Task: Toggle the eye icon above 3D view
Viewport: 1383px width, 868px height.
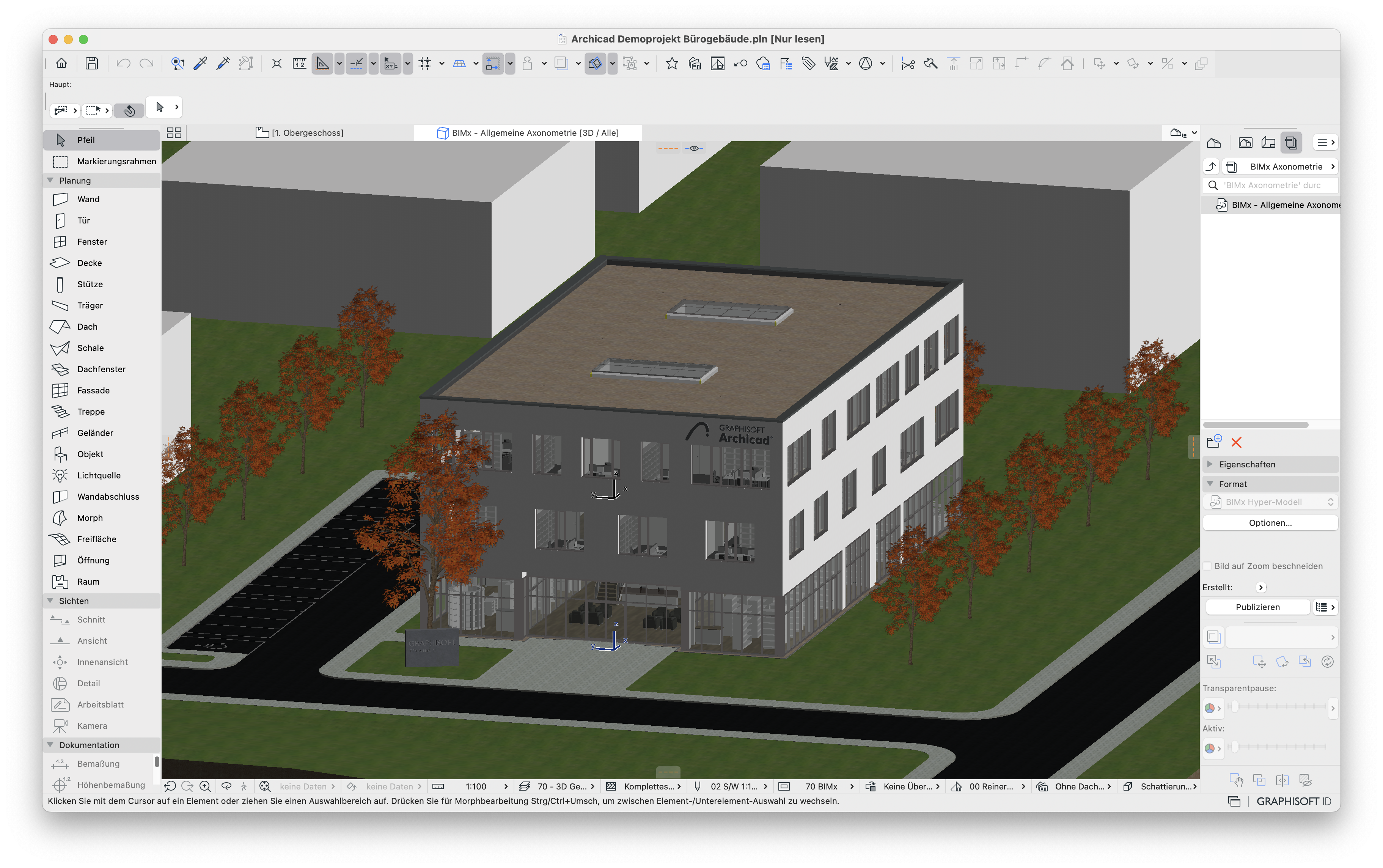Action: point(694,148)
